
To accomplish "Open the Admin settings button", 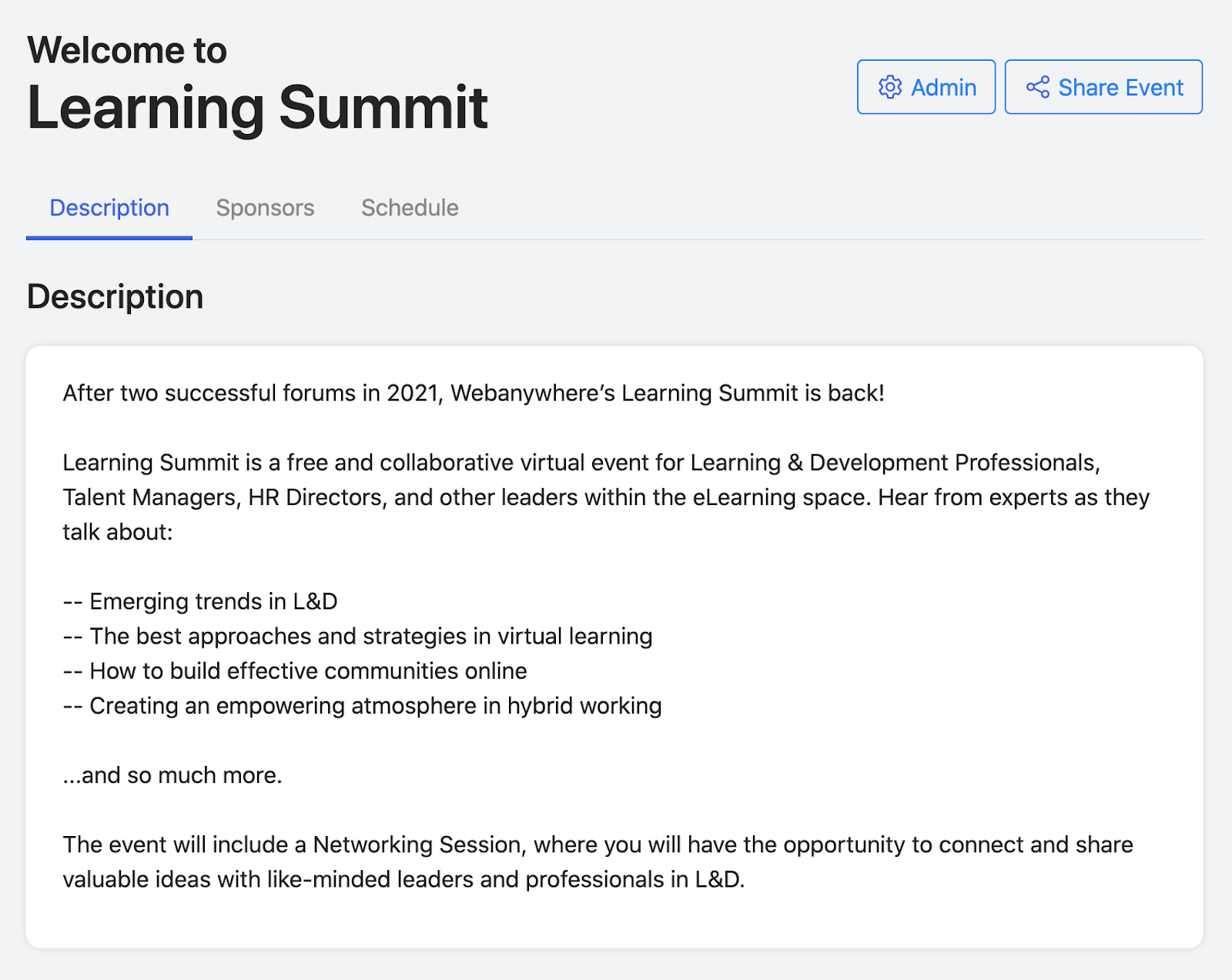I will tap(926, 87).
